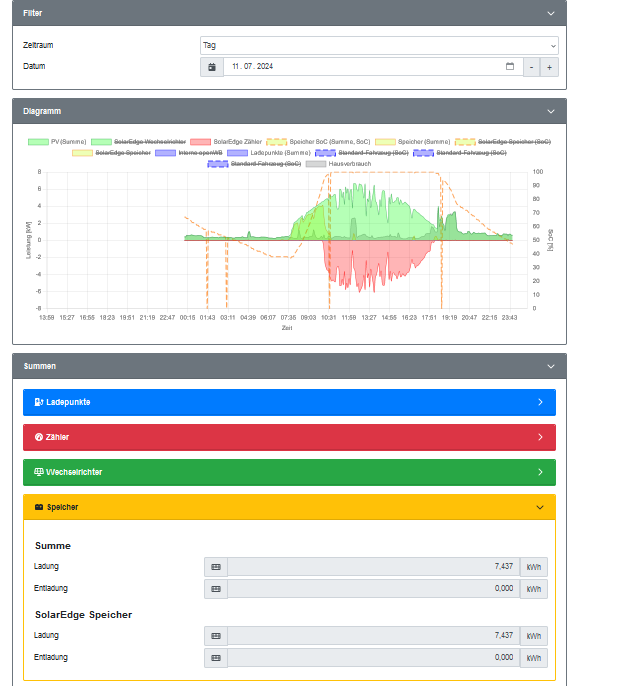Screen dimensions: 636x686
Task: Open the Zeitraum dropdown showing Tag
Action: (379, 46)
